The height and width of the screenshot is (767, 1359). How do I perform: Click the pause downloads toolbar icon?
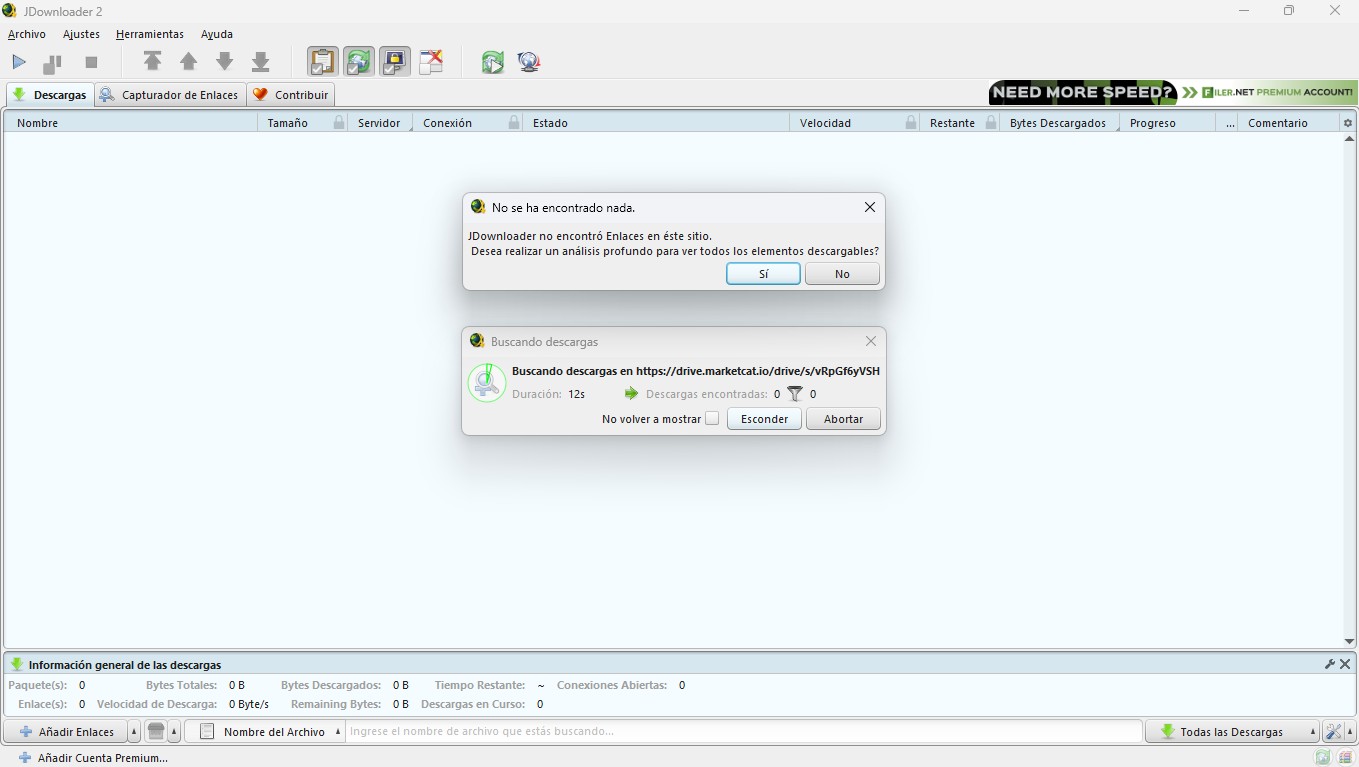[52, 63]
